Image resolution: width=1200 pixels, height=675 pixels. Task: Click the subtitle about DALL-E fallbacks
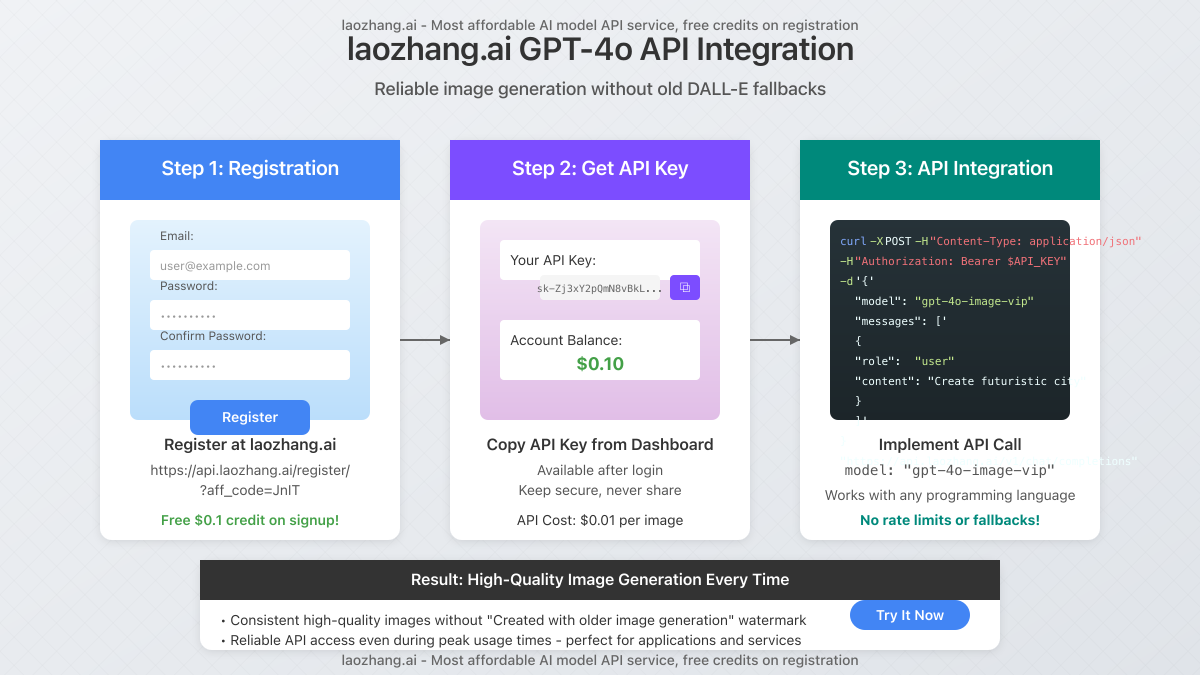coord(600,89)
